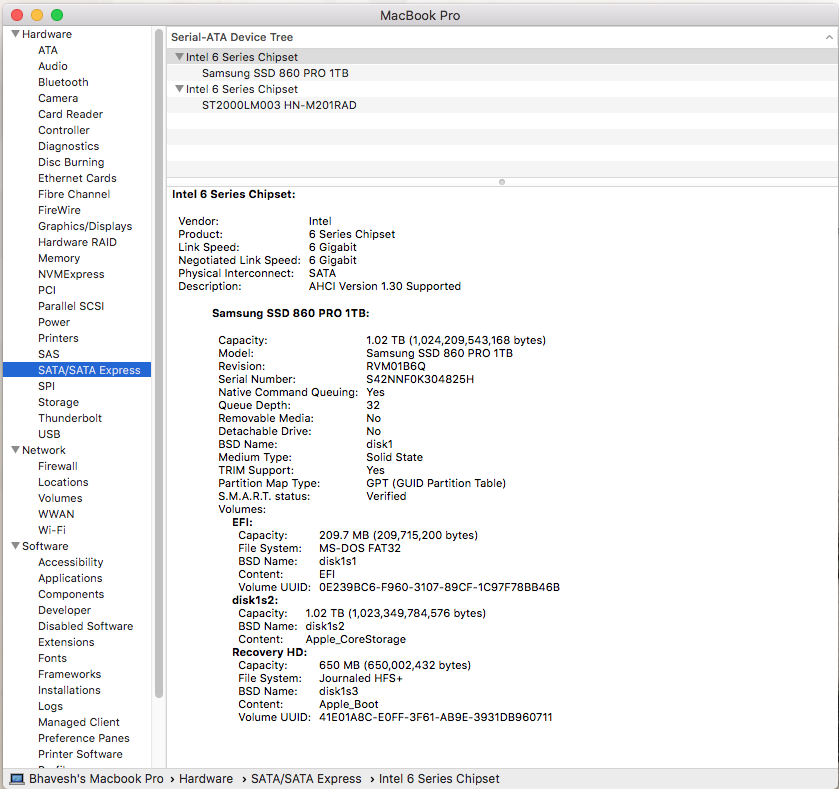839x789 pixels.
Task: Select Power in the sidebar
Action: [54, 322]
